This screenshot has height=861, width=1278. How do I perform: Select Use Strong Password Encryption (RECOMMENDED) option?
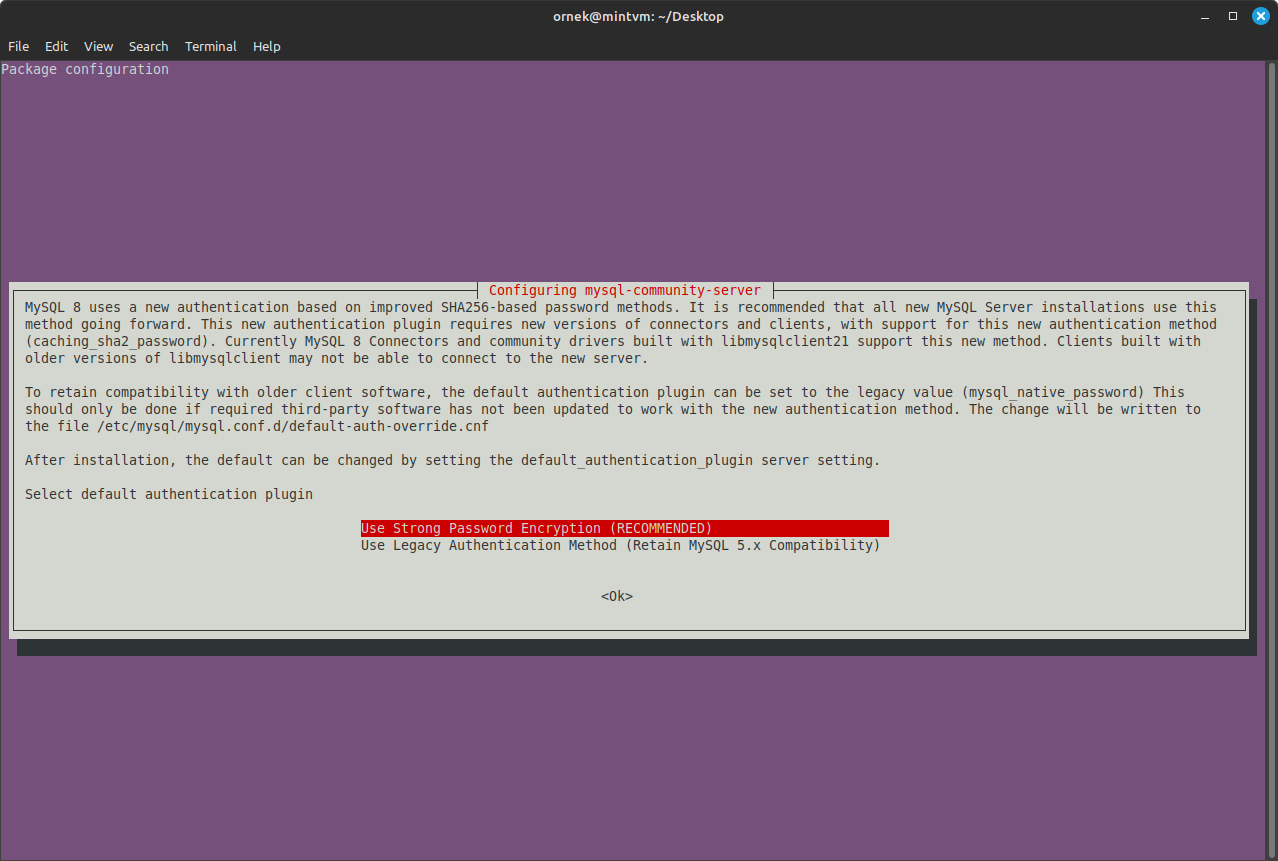click(625, 528)
